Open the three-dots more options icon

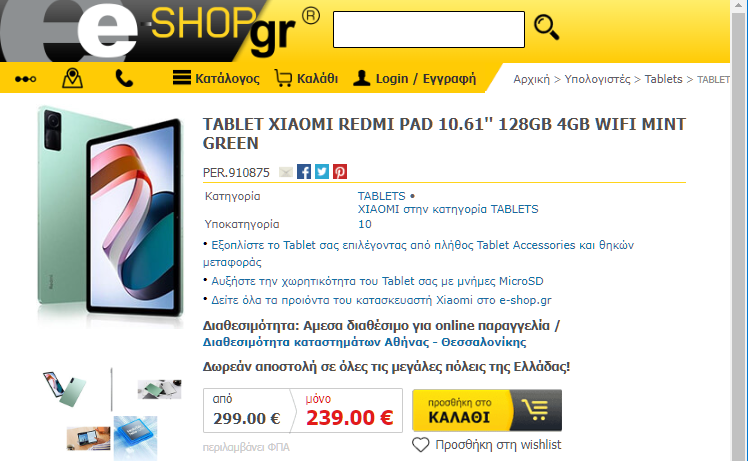pyautogui.click(x=25, y=79)
